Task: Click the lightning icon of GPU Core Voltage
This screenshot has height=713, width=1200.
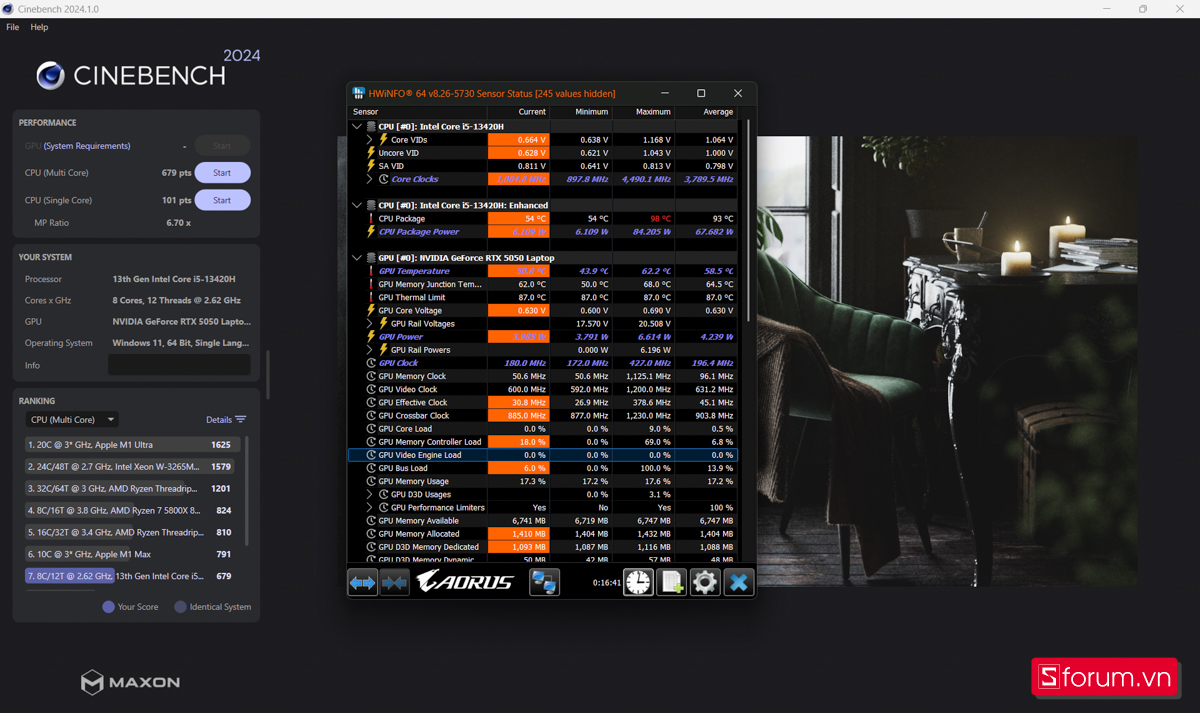Action: (371, 310)
